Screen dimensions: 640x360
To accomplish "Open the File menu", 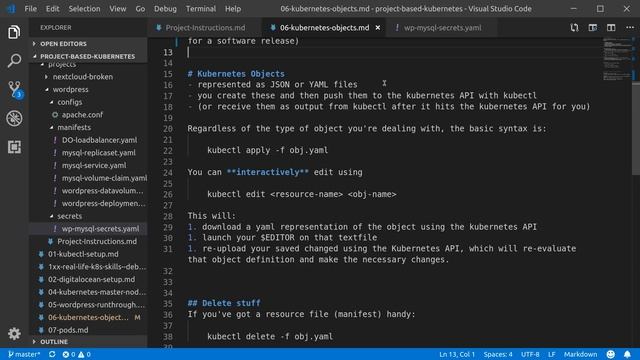I will point(31,9).
